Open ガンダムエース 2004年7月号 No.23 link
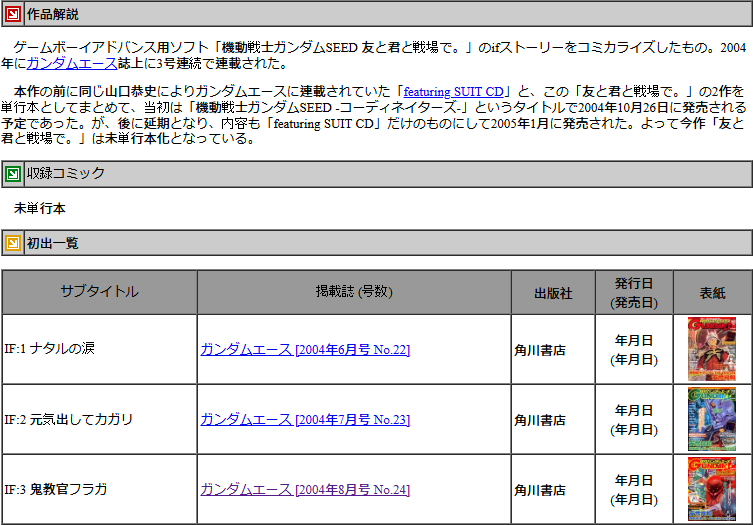 pyautogui.click(x=305, y=420)
